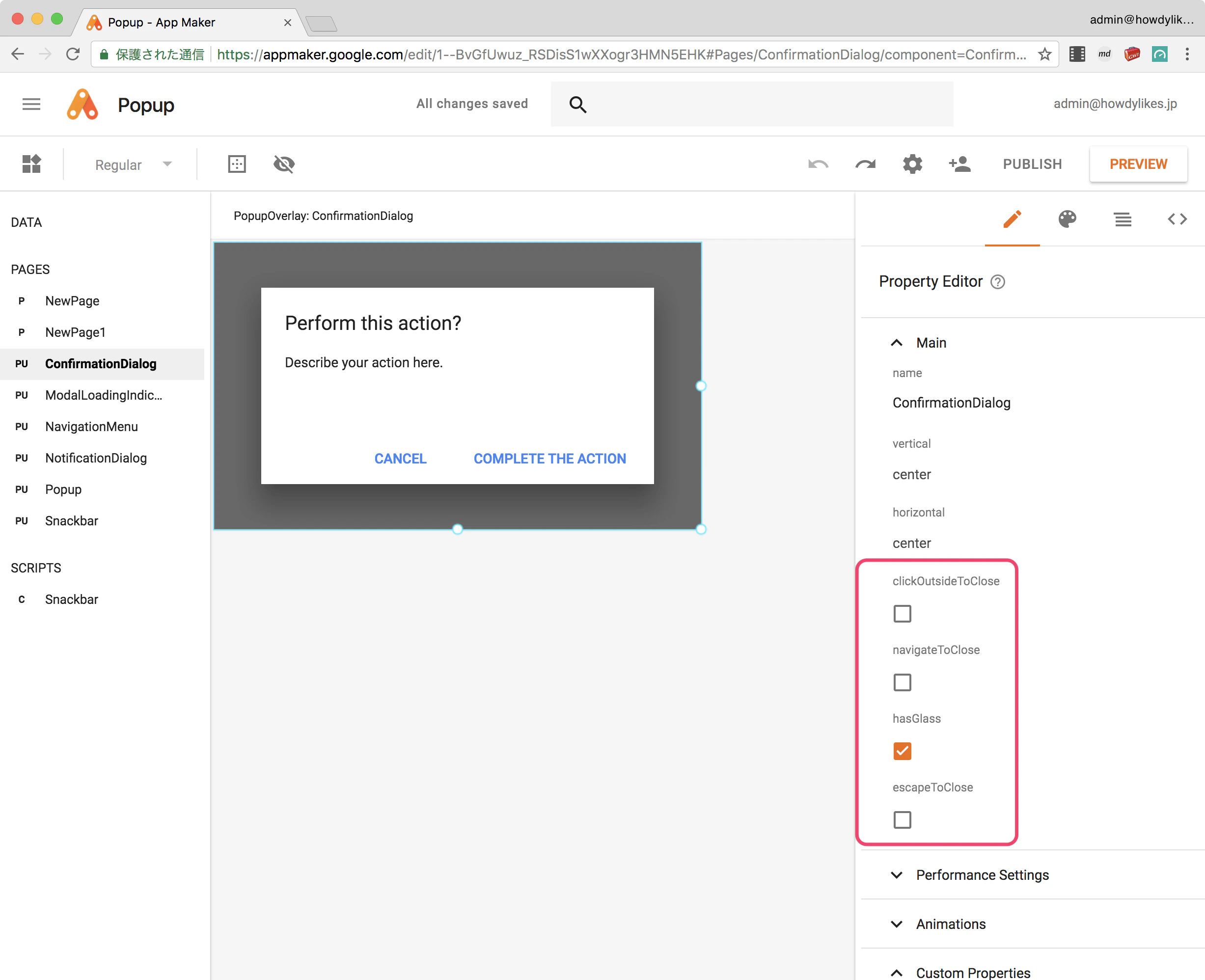
Task: Toggle the layout grid outline icon
Action: [x=237, y=164]
